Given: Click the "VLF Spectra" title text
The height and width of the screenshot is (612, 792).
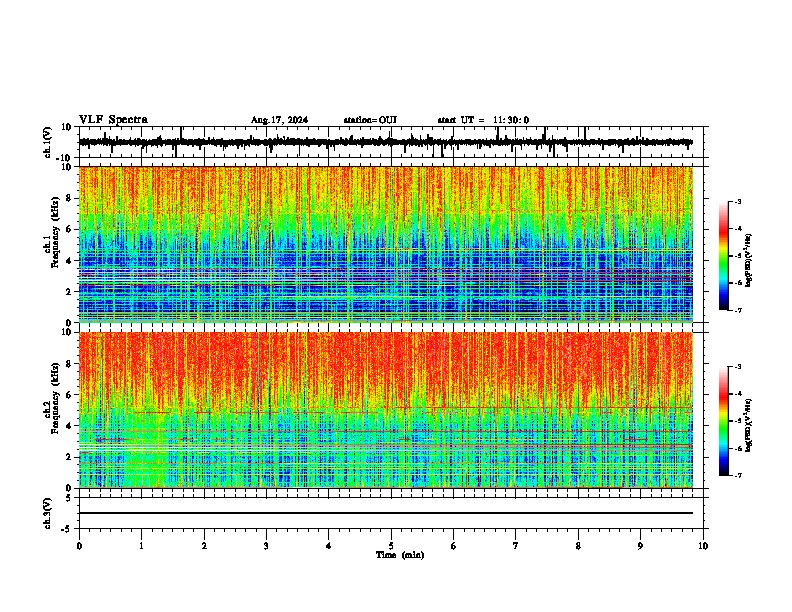Looking at the screenshot, I should 113,120.
